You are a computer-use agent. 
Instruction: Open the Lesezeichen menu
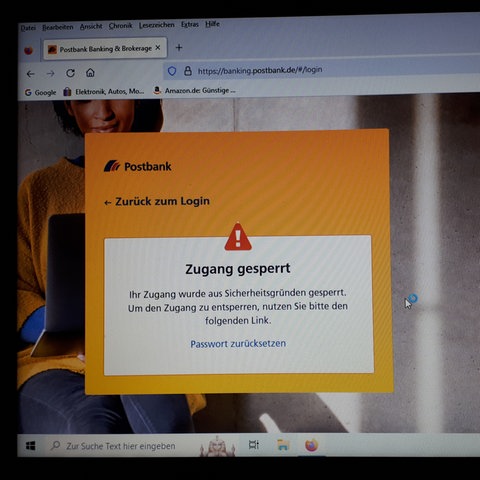pos(157,25)
